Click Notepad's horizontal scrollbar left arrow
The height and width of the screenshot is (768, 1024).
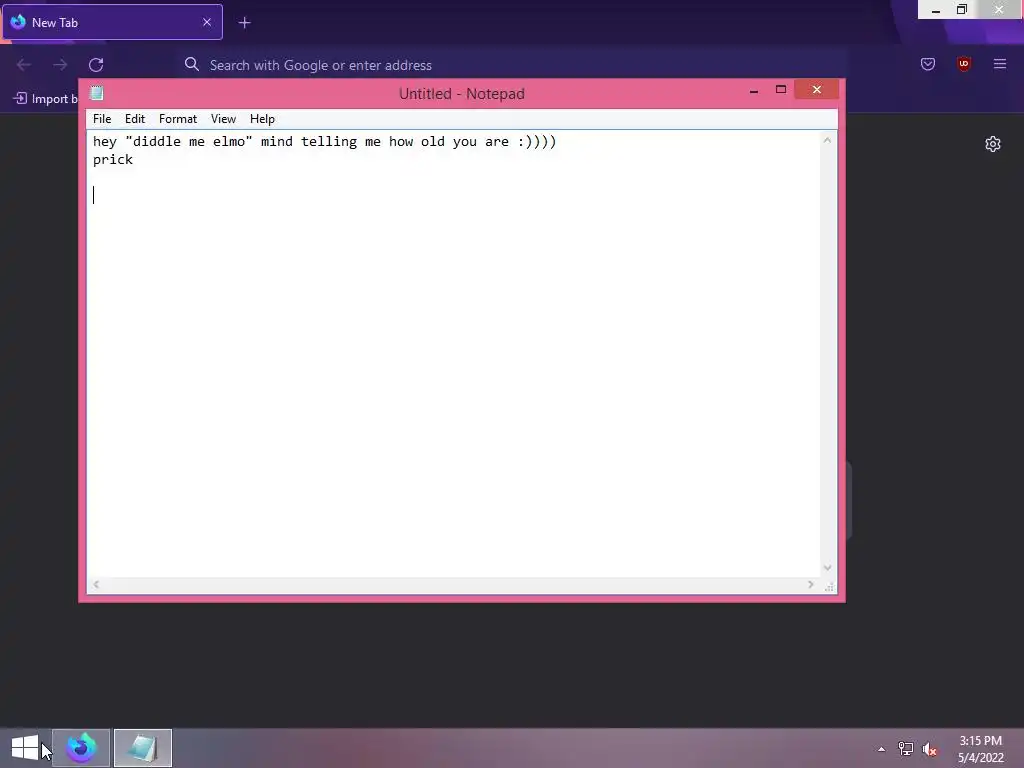point(96,584)
